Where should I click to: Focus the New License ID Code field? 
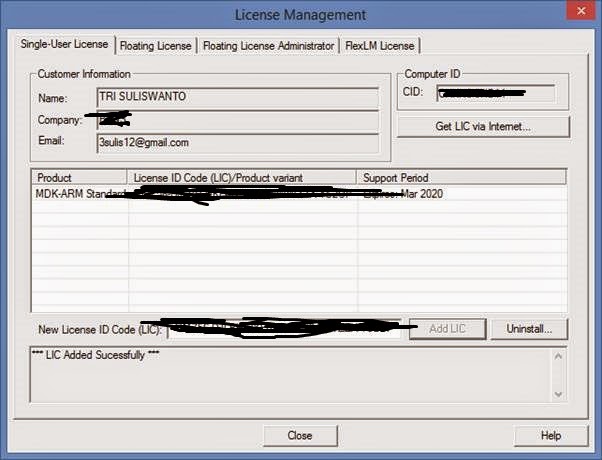point(284,329)
